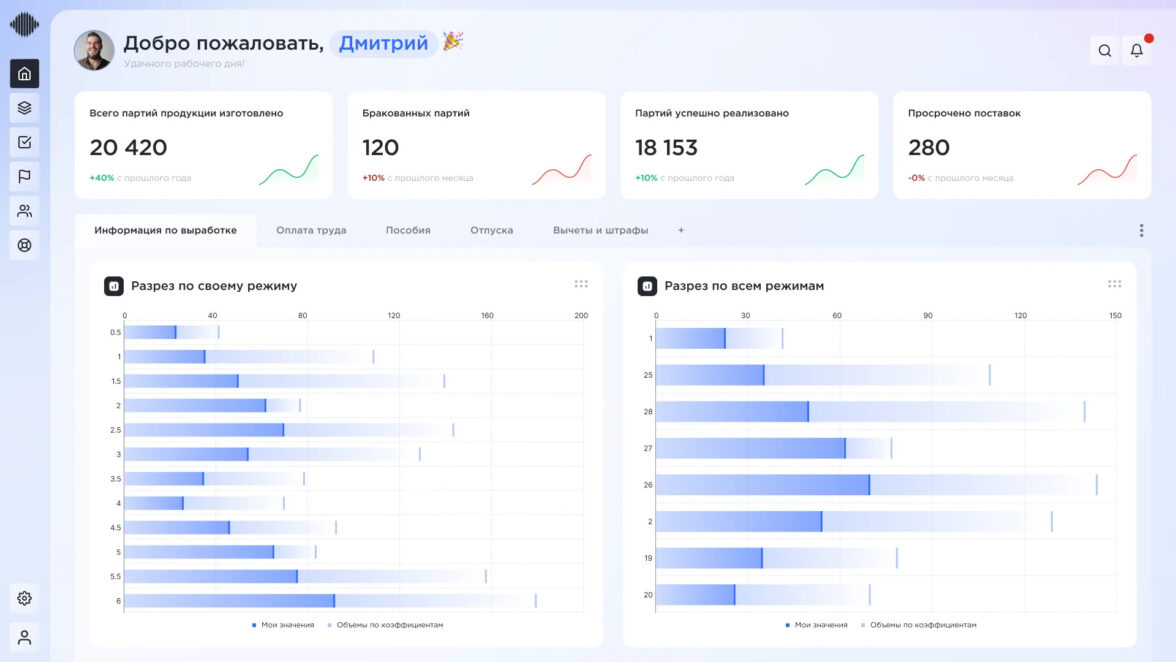Viewport: 1176px width, 662px height.
Task: Open grid options for 'Разрез по всем режимам'
Action: [x=1114, y=284]
